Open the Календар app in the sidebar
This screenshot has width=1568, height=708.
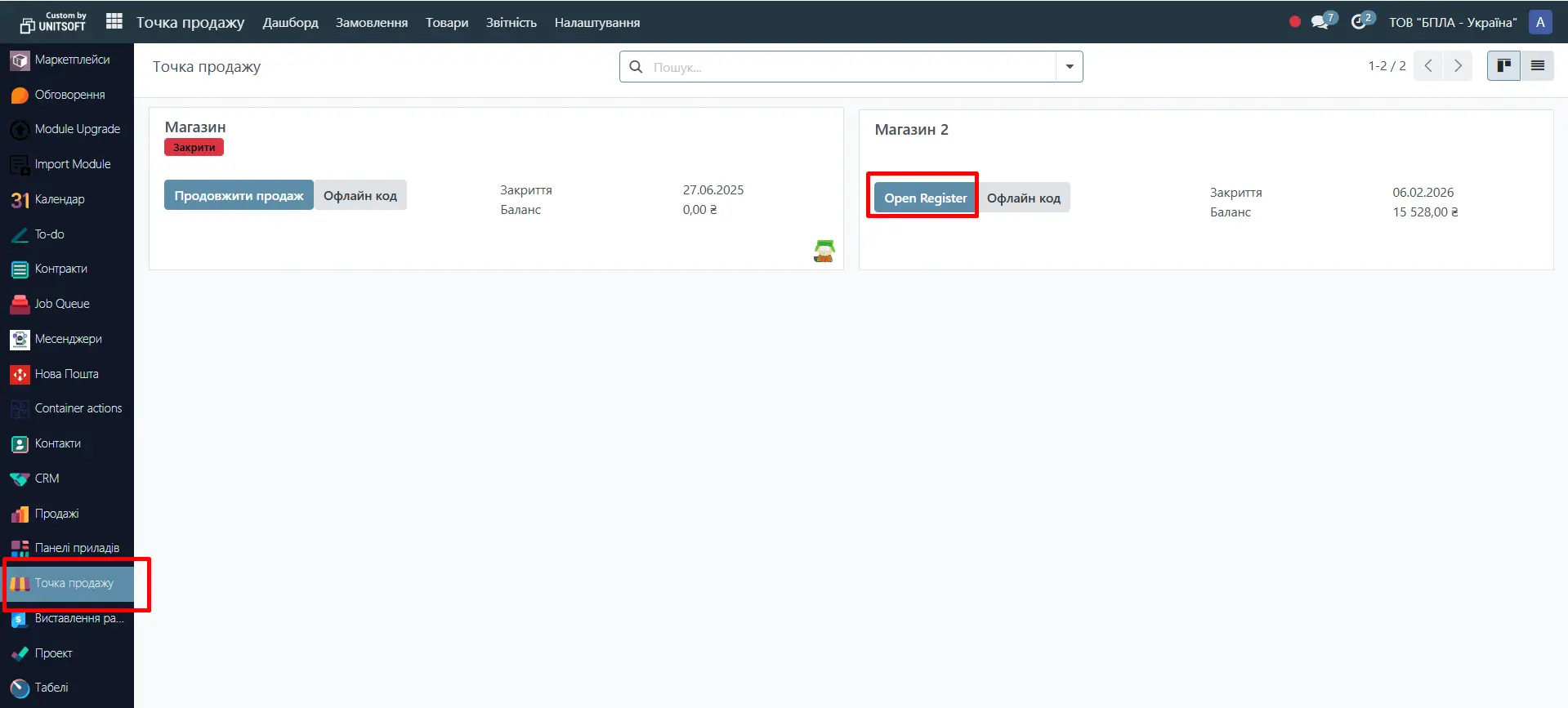[59, 199]
